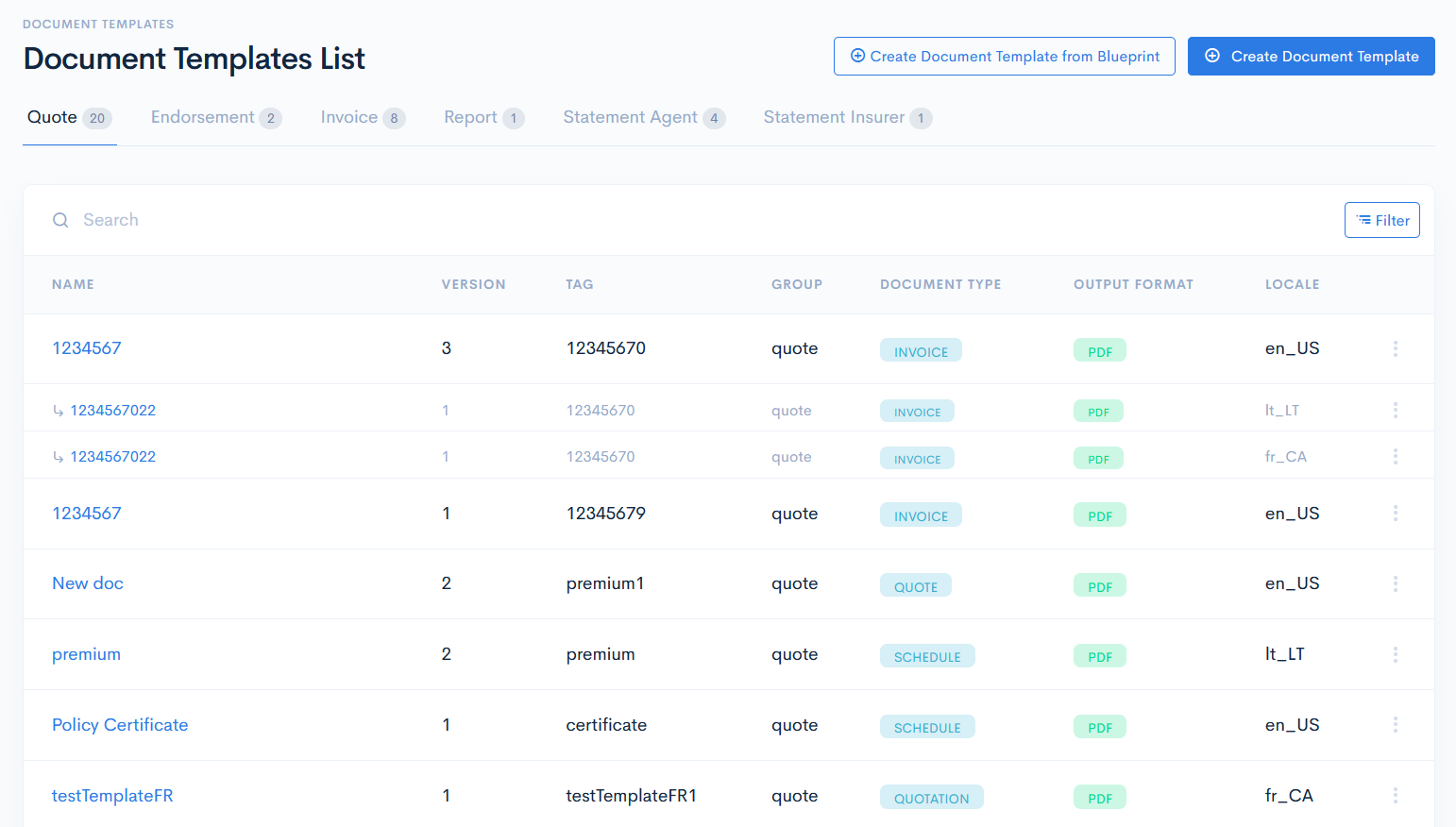Open the three-dot menu for testTemplateFR

(x=1396, y=796)
